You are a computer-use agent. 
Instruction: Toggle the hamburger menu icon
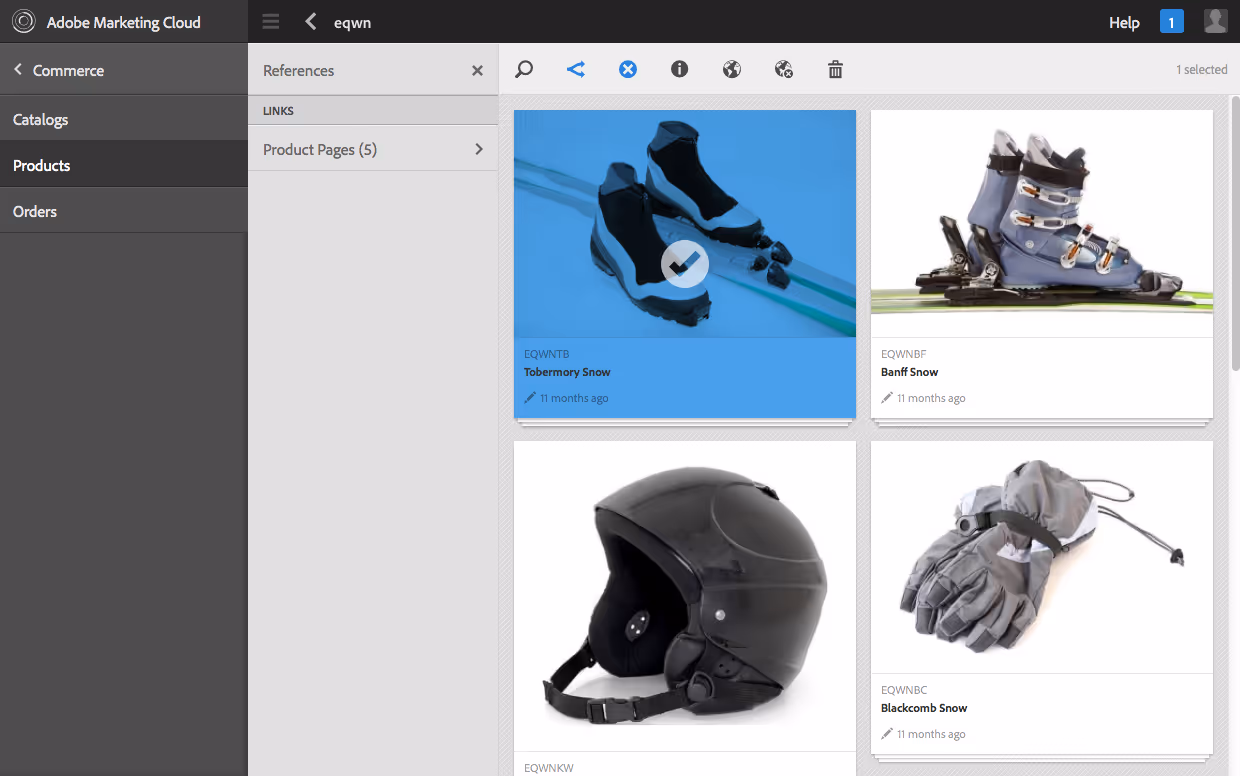coord(270,20)
